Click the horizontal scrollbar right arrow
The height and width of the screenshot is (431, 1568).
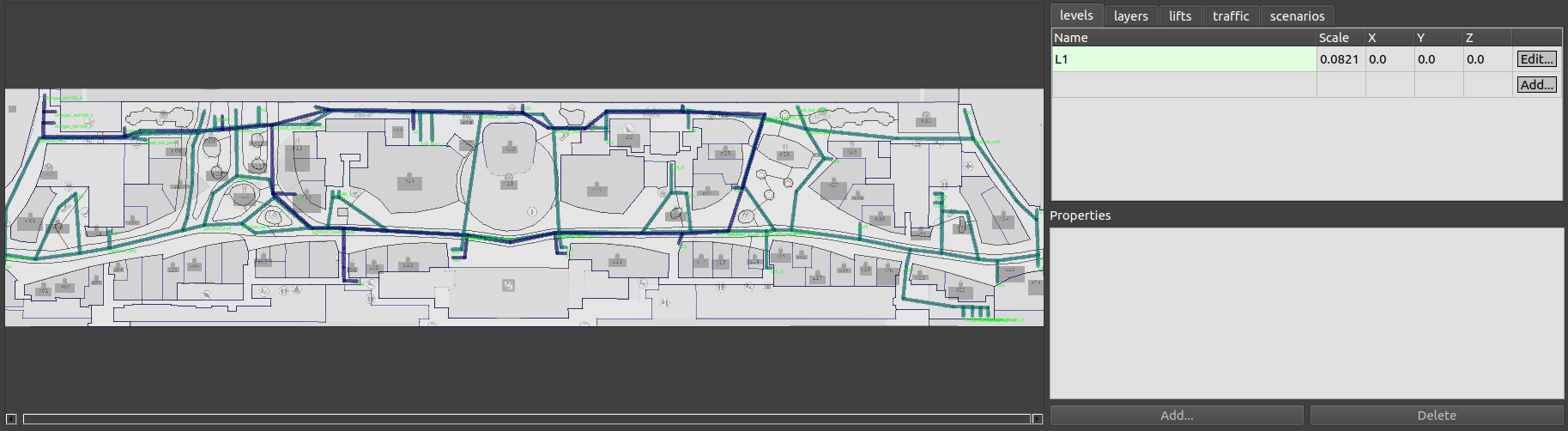(x=1038, y=419)
